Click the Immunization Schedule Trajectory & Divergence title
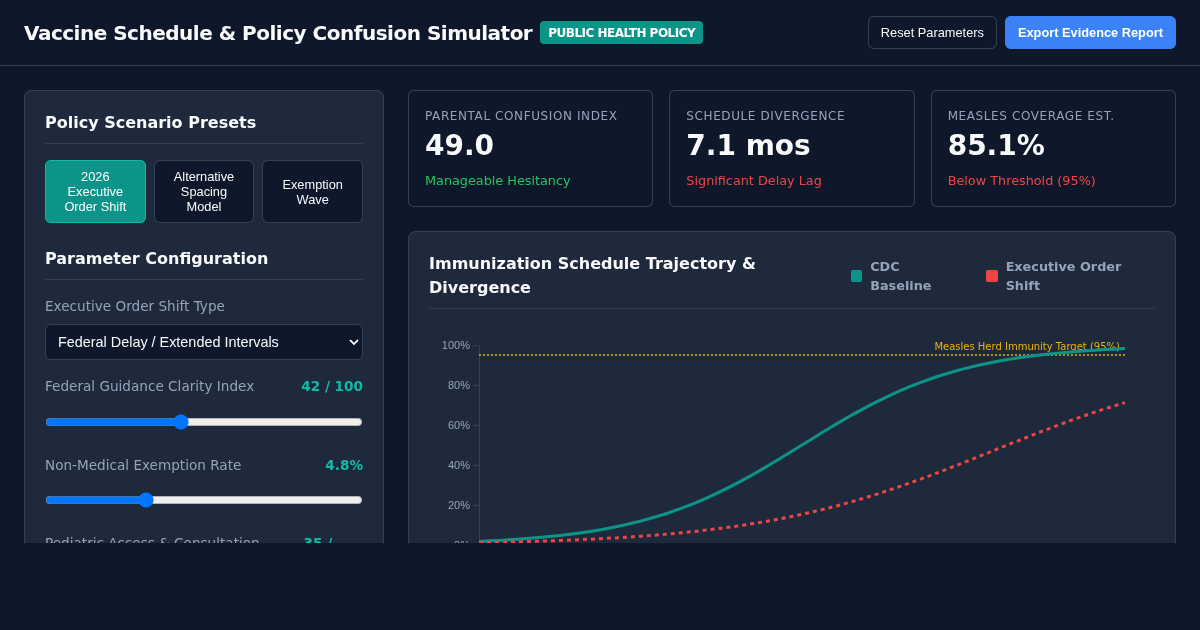This screenshot has width=1200, height=630. pyautogui.click(x=592, y=275)
